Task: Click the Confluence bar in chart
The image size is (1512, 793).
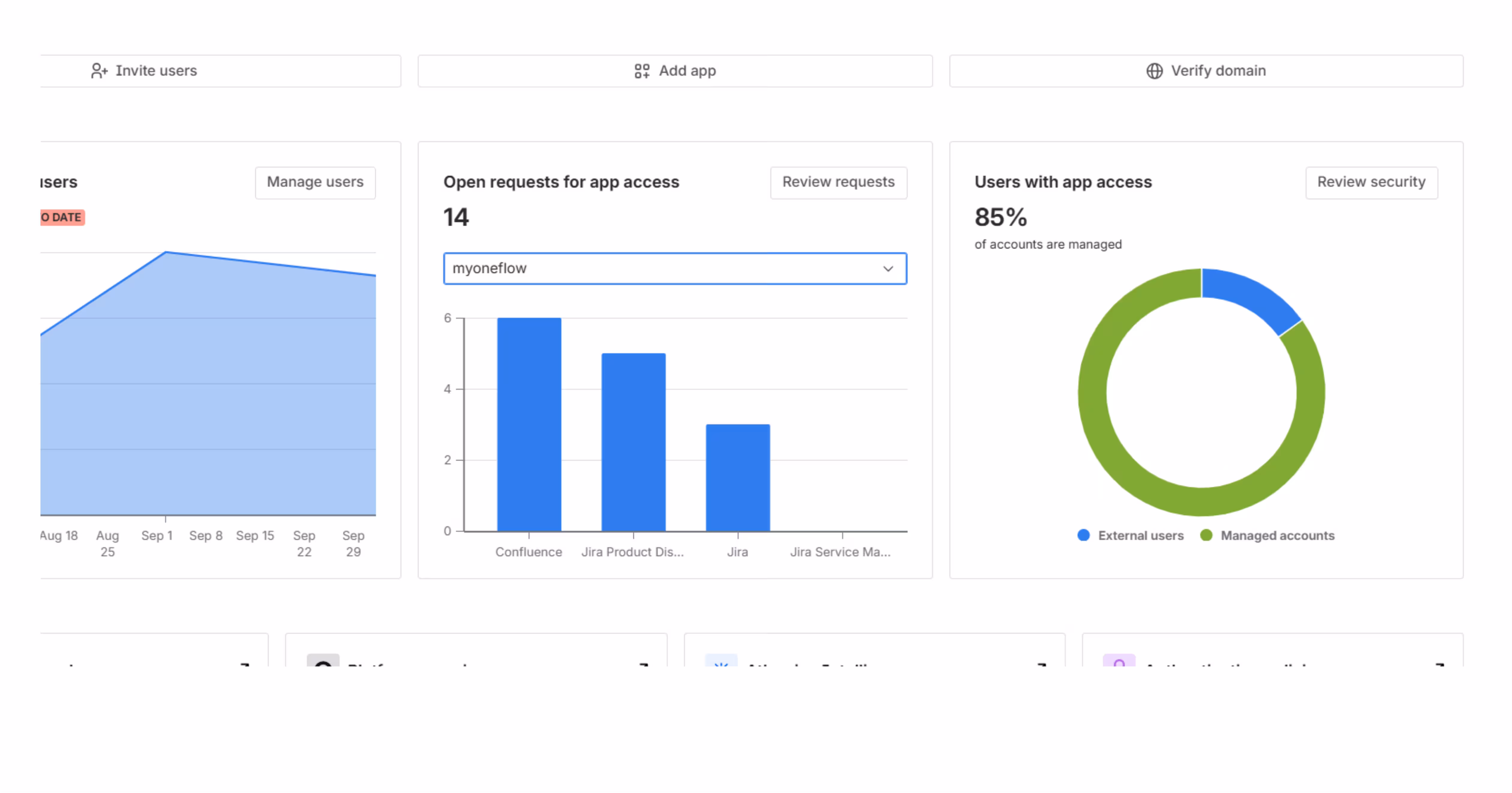Action: pyautogui.click(x=529, y=424)
